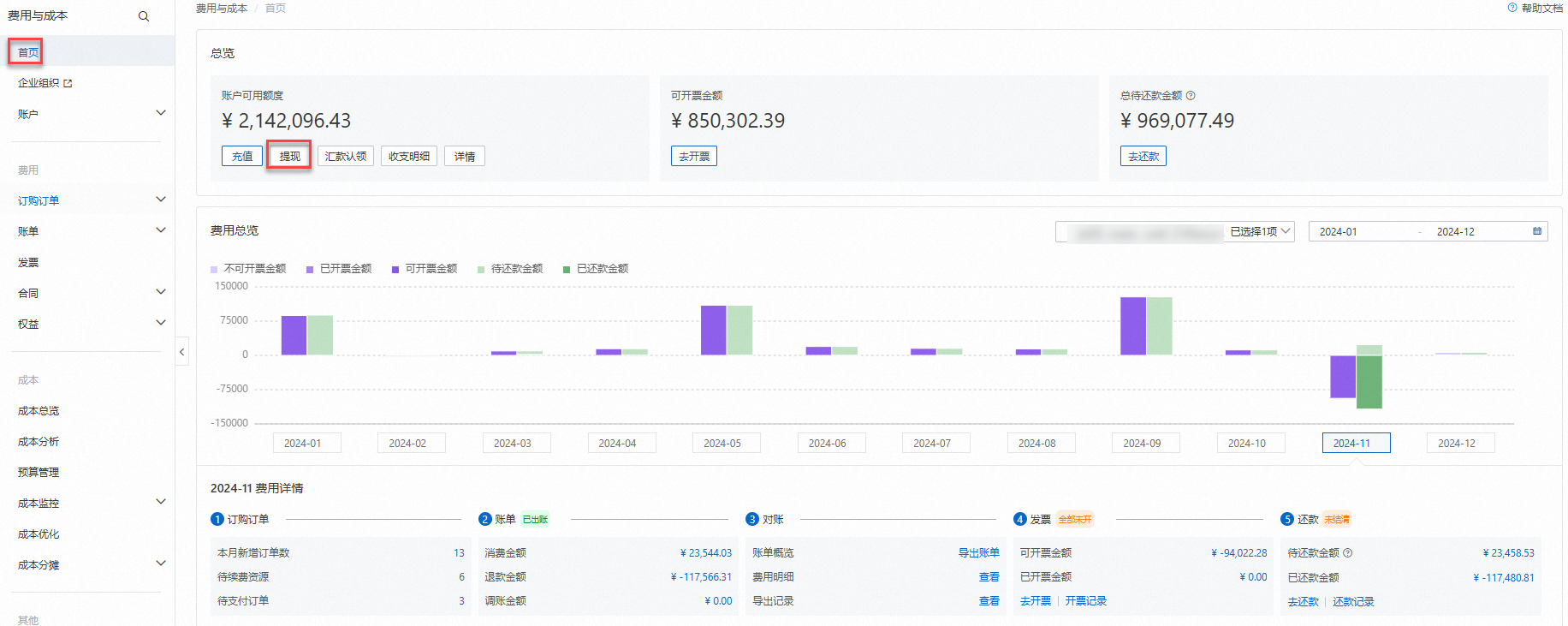Toggle 不可开票金额 legend series
This screenshot has height=626, width=1568.
(248, 269)
